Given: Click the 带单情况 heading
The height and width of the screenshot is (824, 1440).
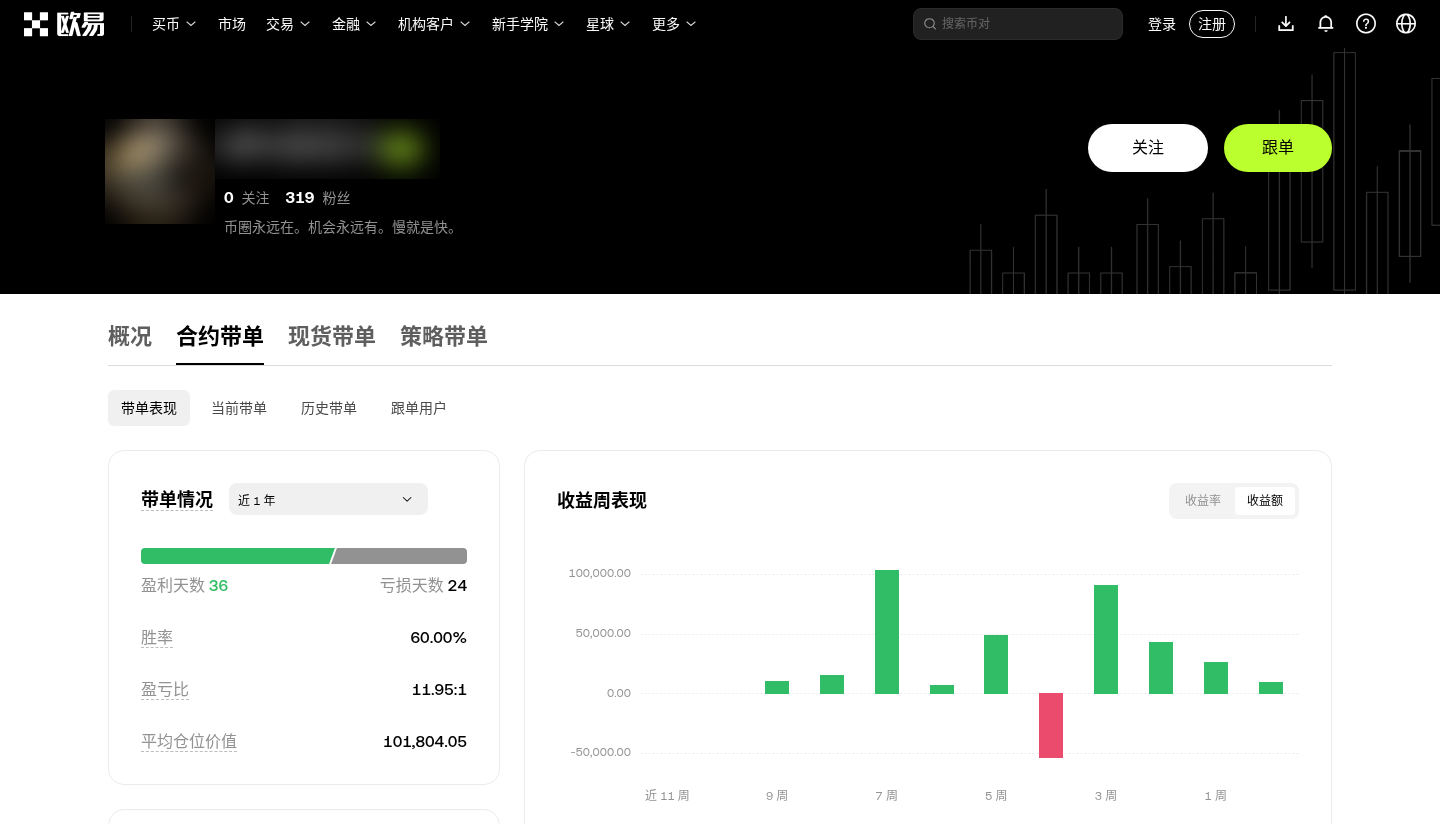Looking at the screenshot, I should pyautogui.click(x=177, y=499).
